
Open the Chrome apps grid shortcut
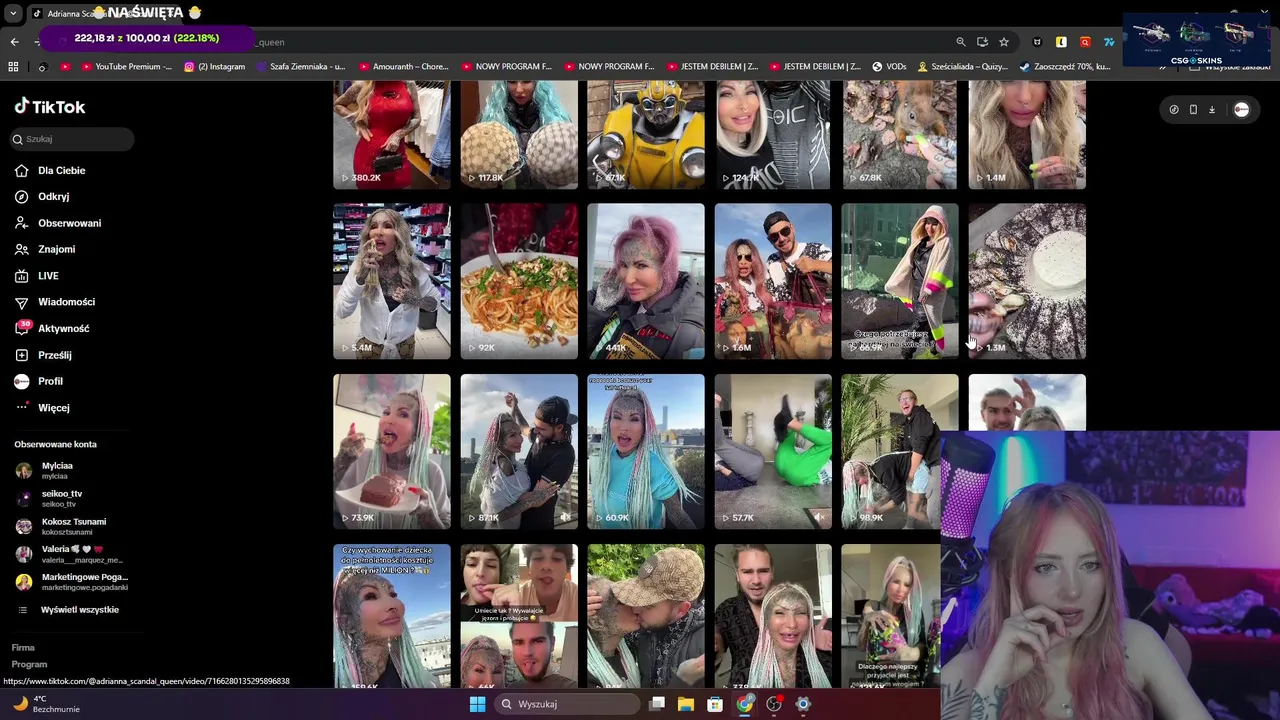tap(13, 67)
